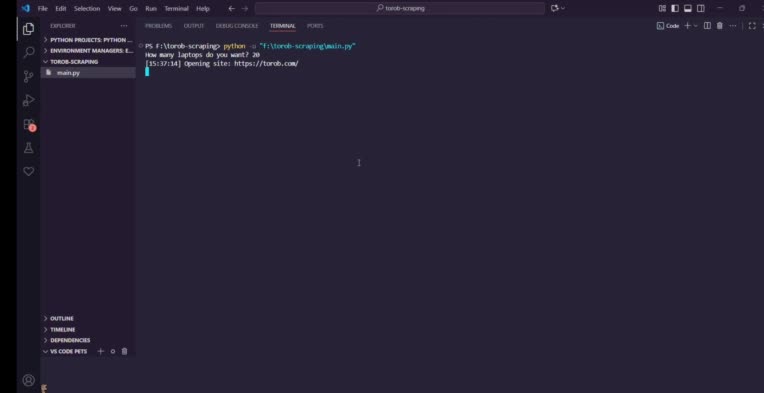The image size is (764, 393).
Task: Maximize the panel size
Action: (752, 26)
